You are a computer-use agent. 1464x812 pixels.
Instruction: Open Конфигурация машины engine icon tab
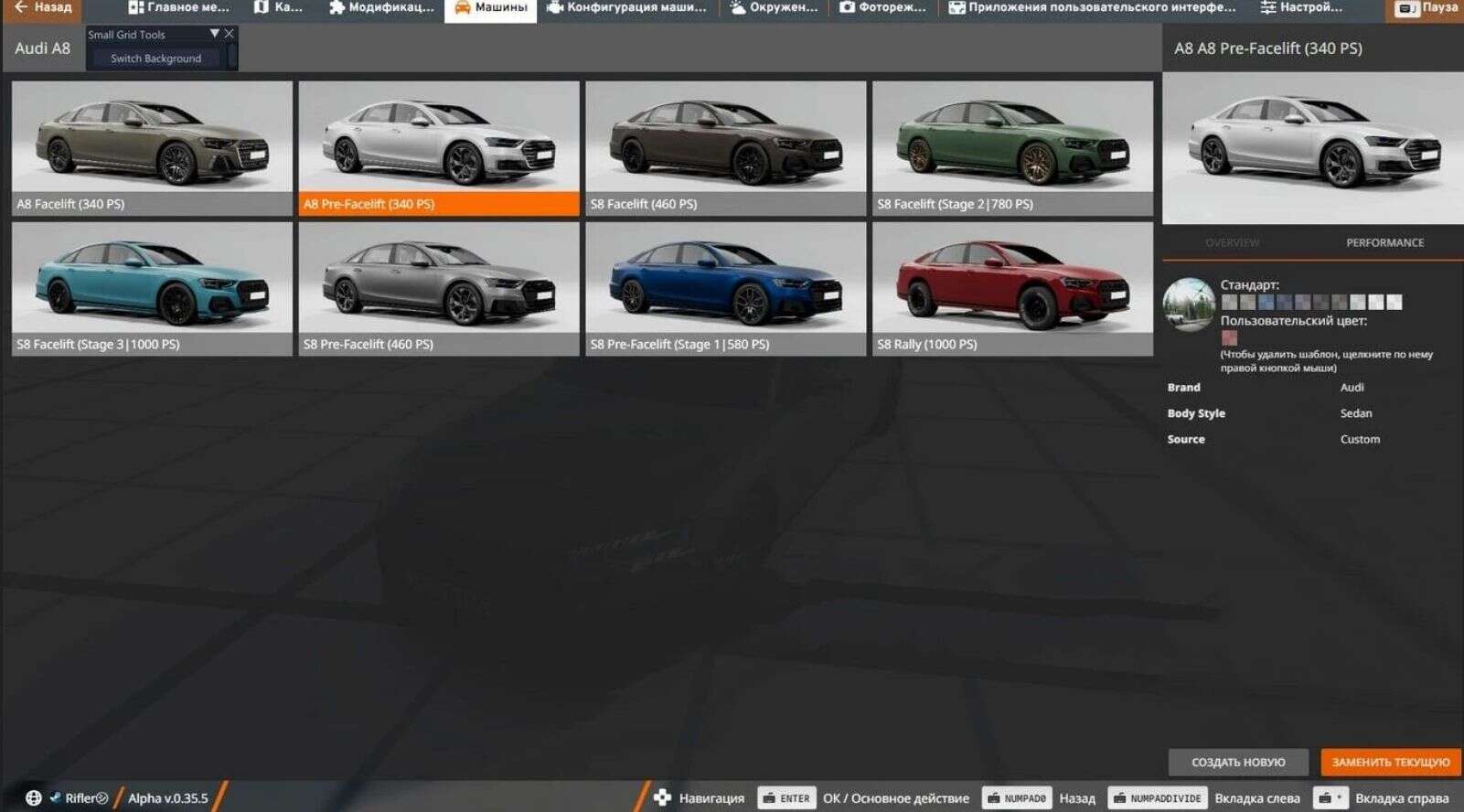[554, 8]
